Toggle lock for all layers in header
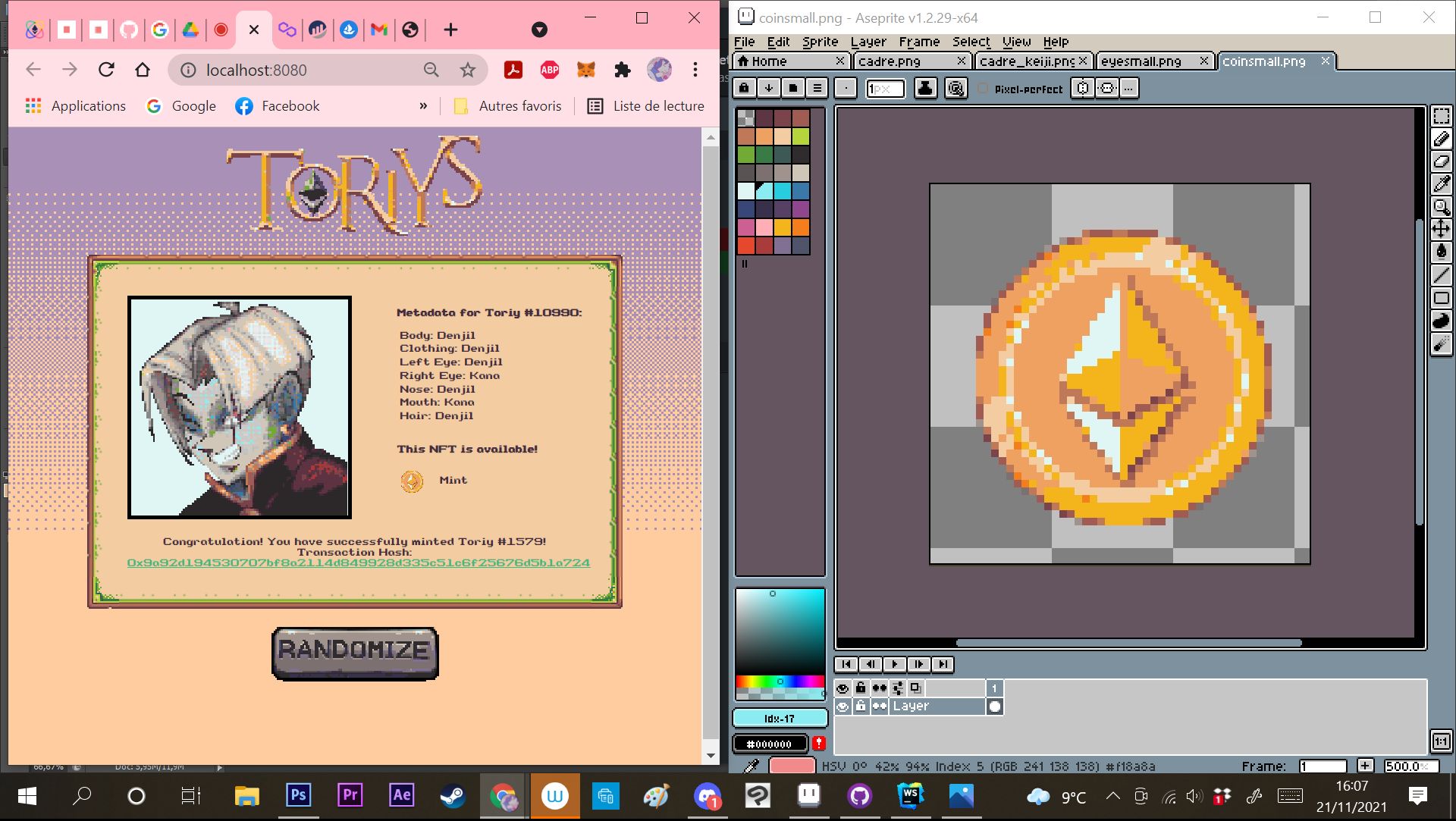Image resolution: width=1456 pixels, height=821 pixels. (x=861, y=688)
